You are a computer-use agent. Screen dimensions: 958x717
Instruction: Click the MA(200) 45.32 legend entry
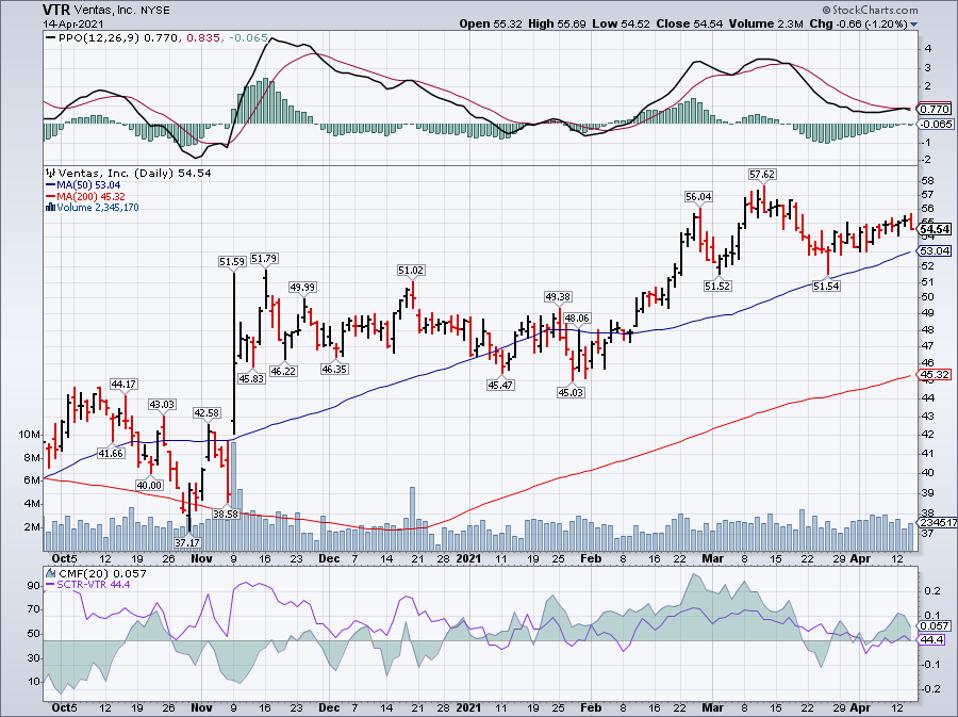click(91, 196)
